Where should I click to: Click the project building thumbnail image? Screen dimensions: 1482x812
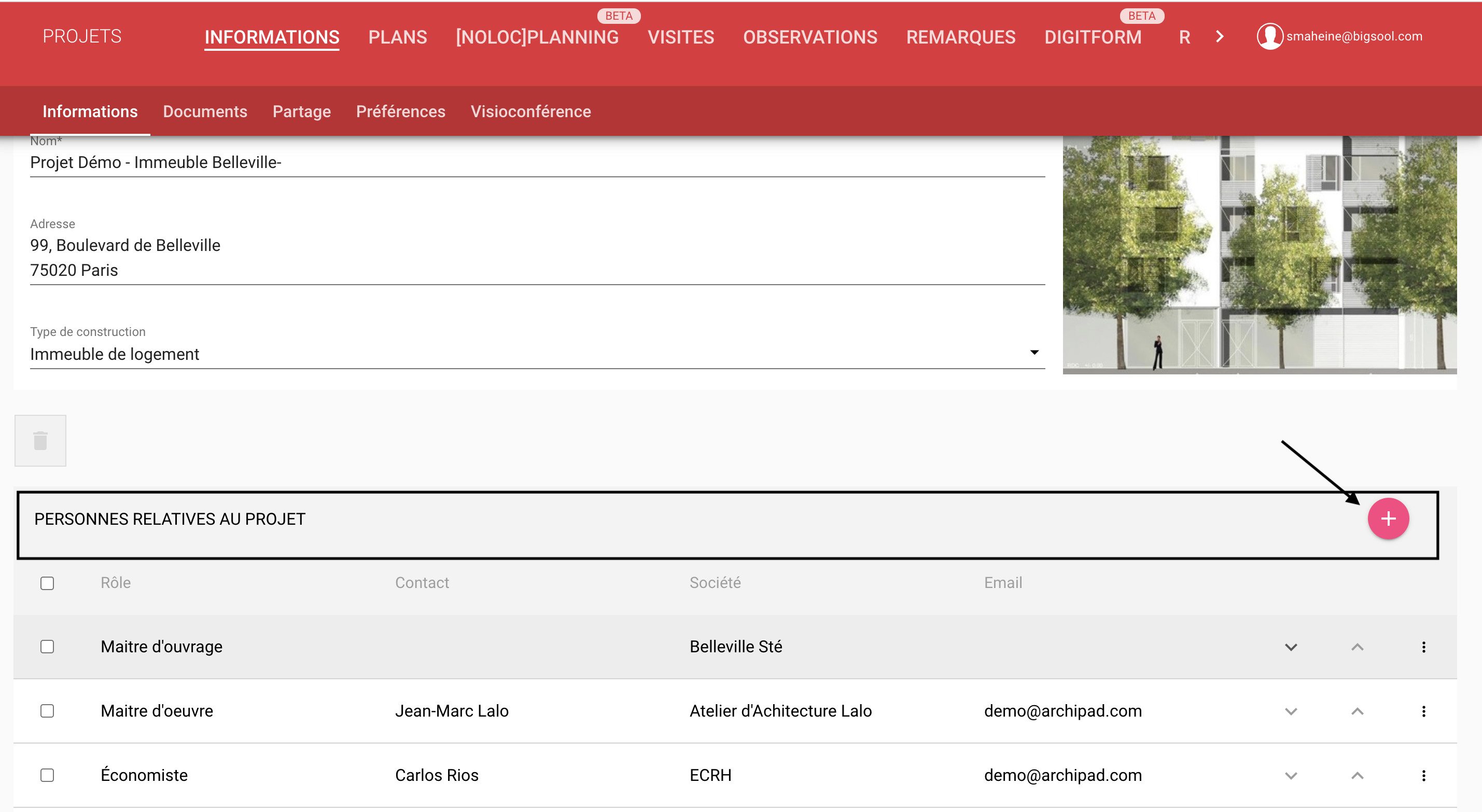click(1259, 255)
